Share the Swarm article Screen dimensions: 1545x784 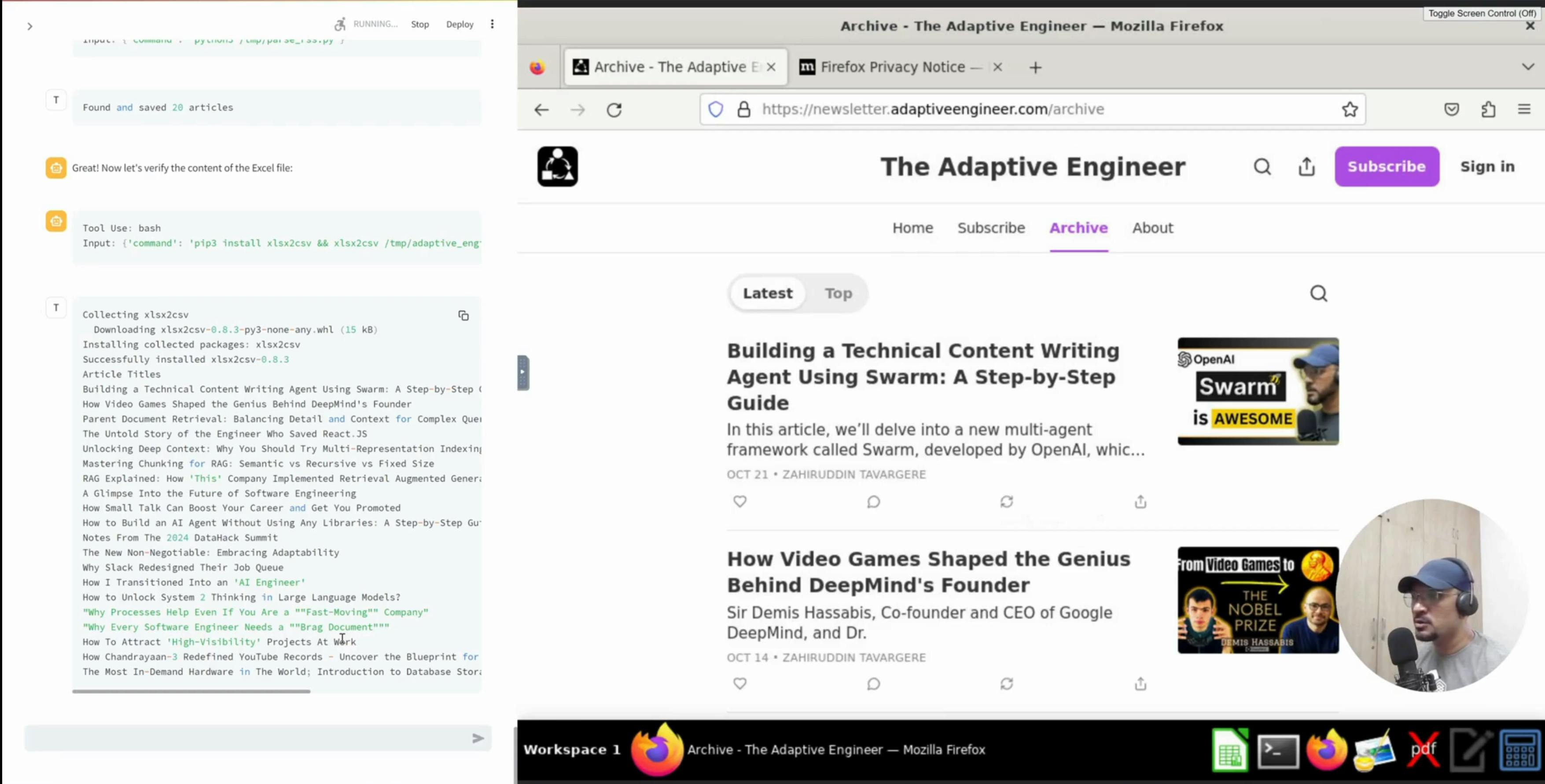pyautogui.click(x=1140, y=501)
